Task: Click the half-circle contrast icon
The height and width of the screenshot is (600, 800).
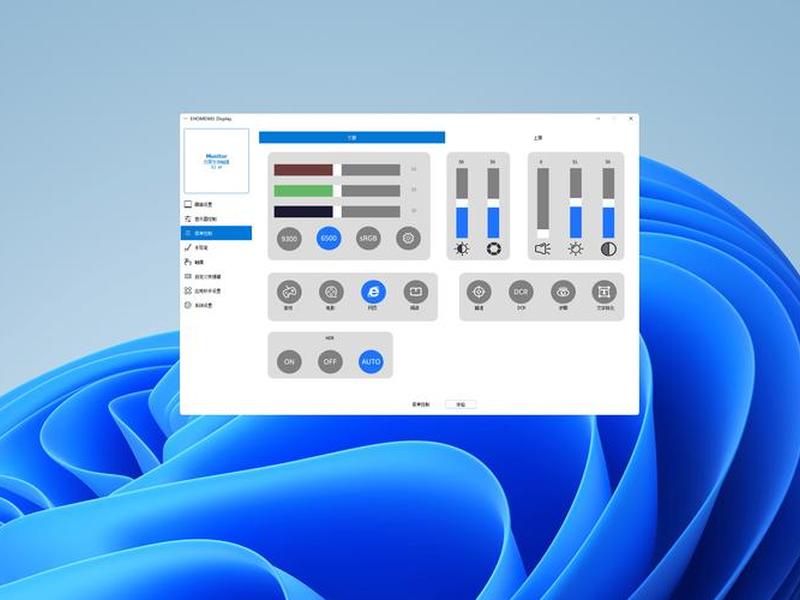Action: [x=608, y=249]
